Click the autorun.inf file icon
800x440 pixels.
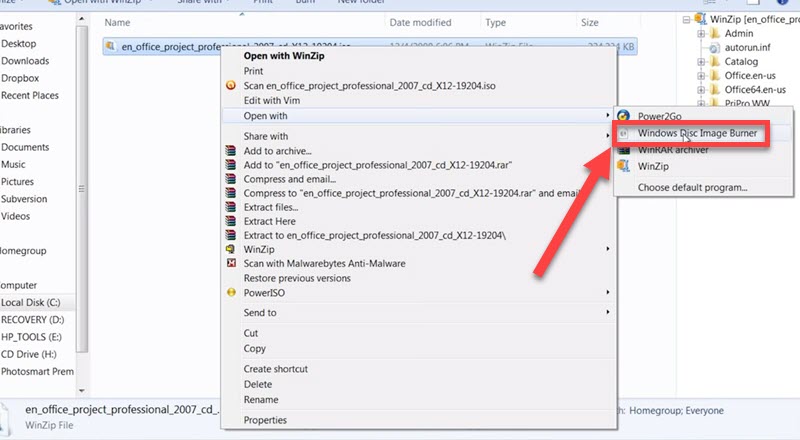point(714,47)
